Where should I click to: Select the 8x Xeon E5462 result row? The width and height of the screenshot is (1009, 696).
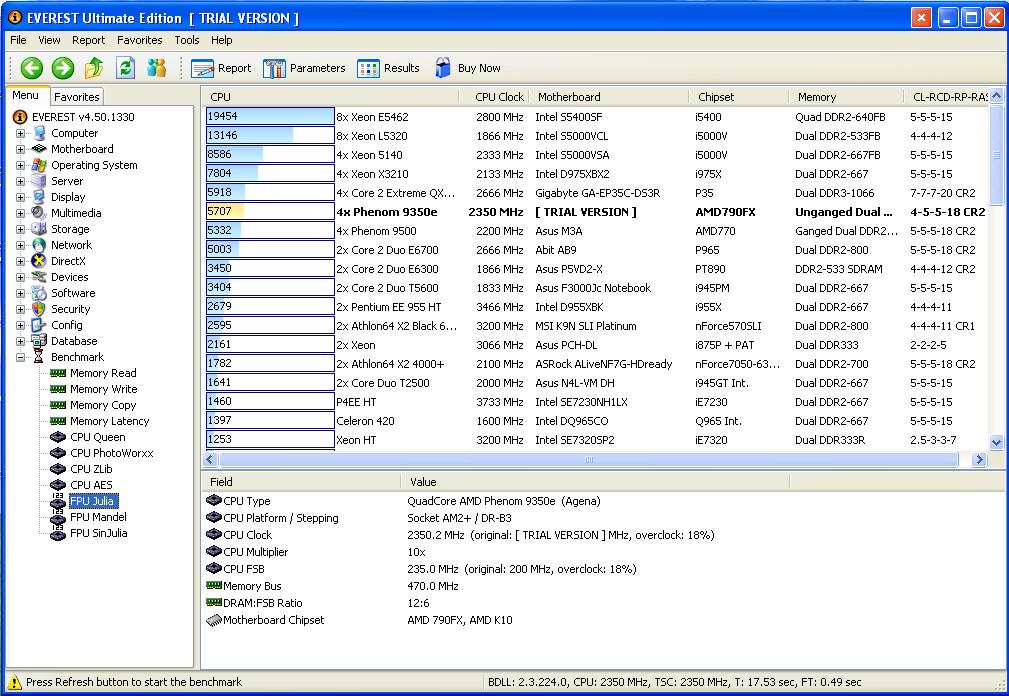click(597, 116)
